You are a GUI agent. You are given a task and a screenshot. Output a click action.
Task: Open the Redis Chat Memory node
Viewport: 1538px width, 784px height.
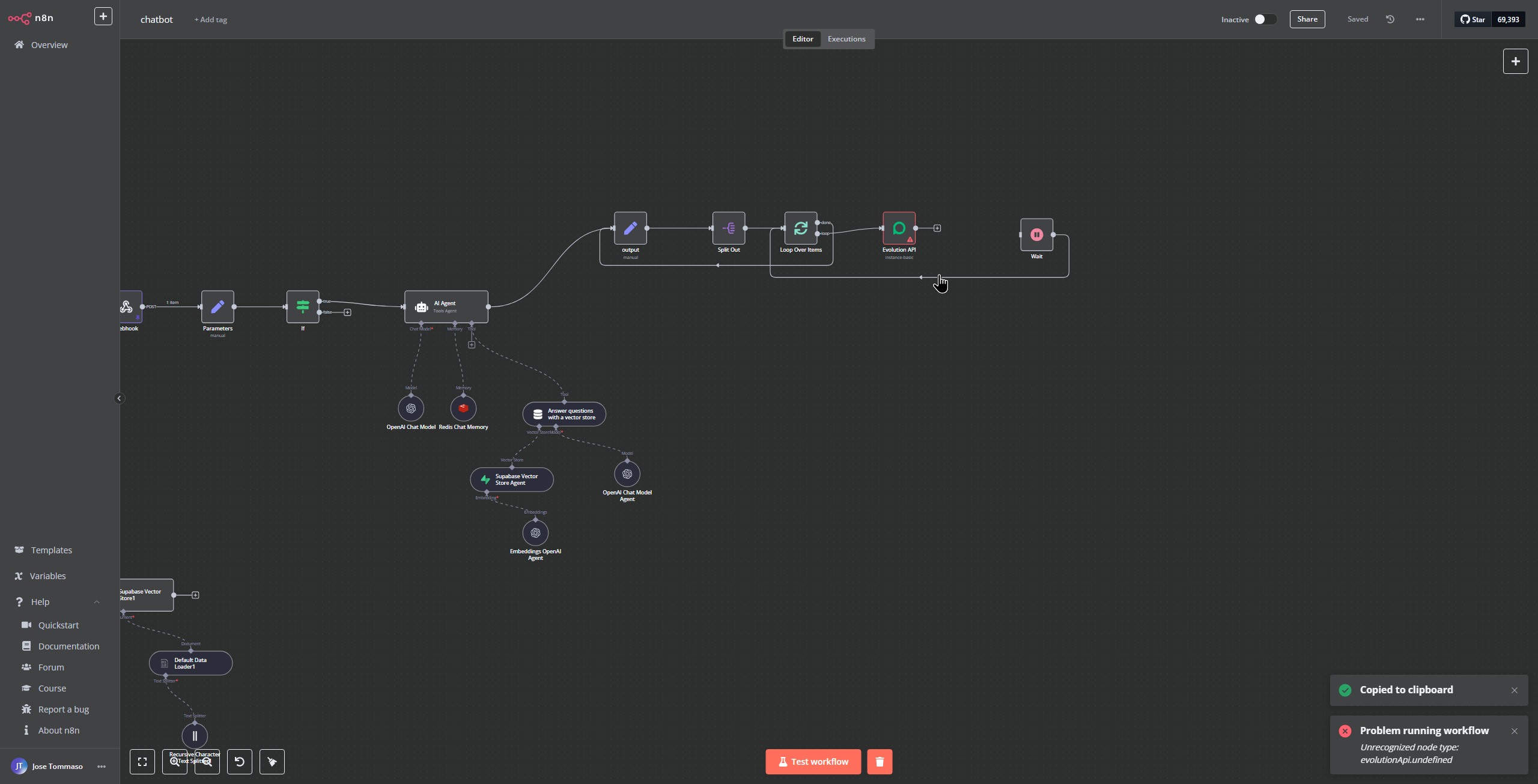point(463,409)
